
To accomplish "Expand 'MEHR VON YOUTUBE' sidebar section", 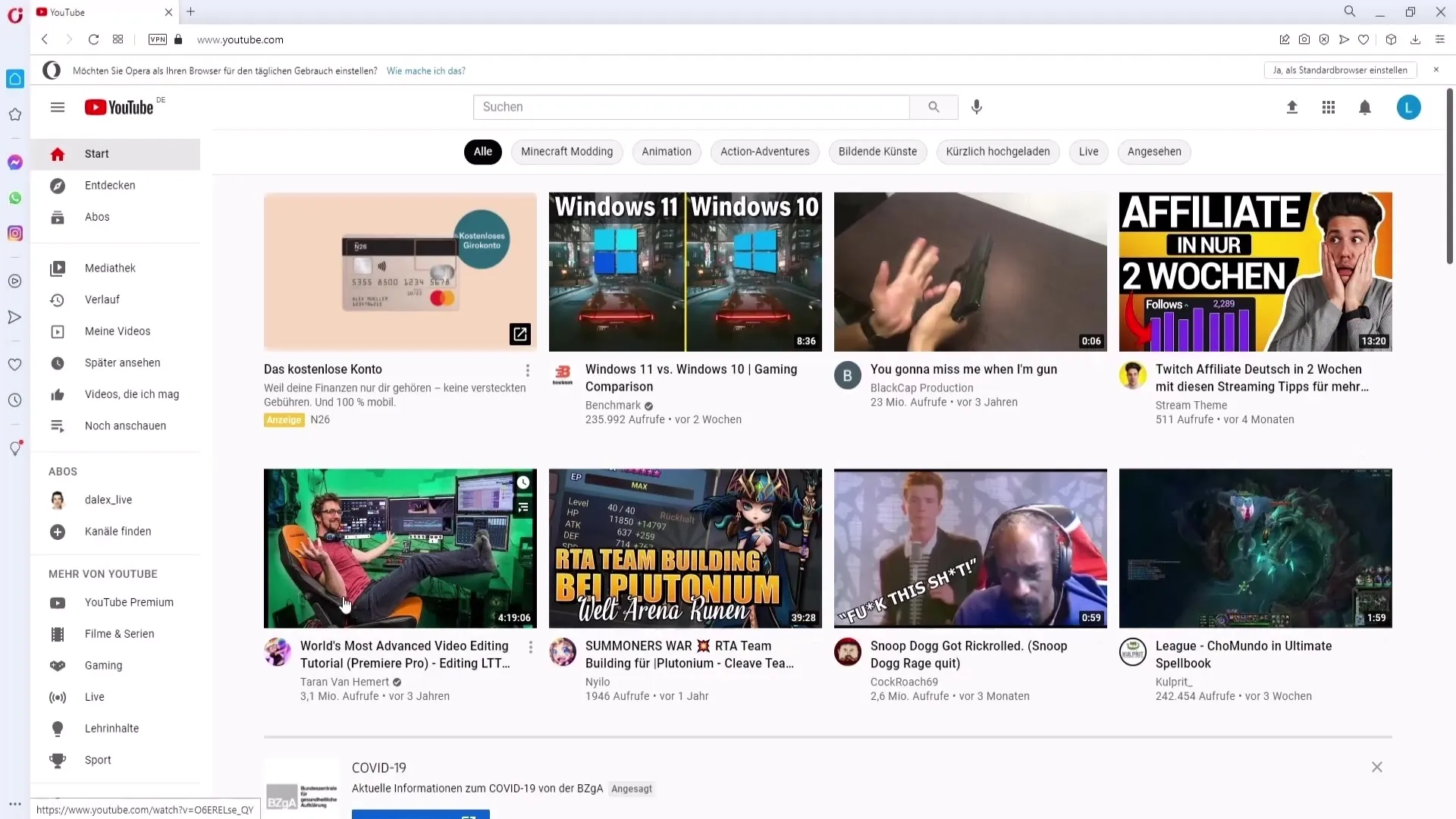I will [103, 574].
